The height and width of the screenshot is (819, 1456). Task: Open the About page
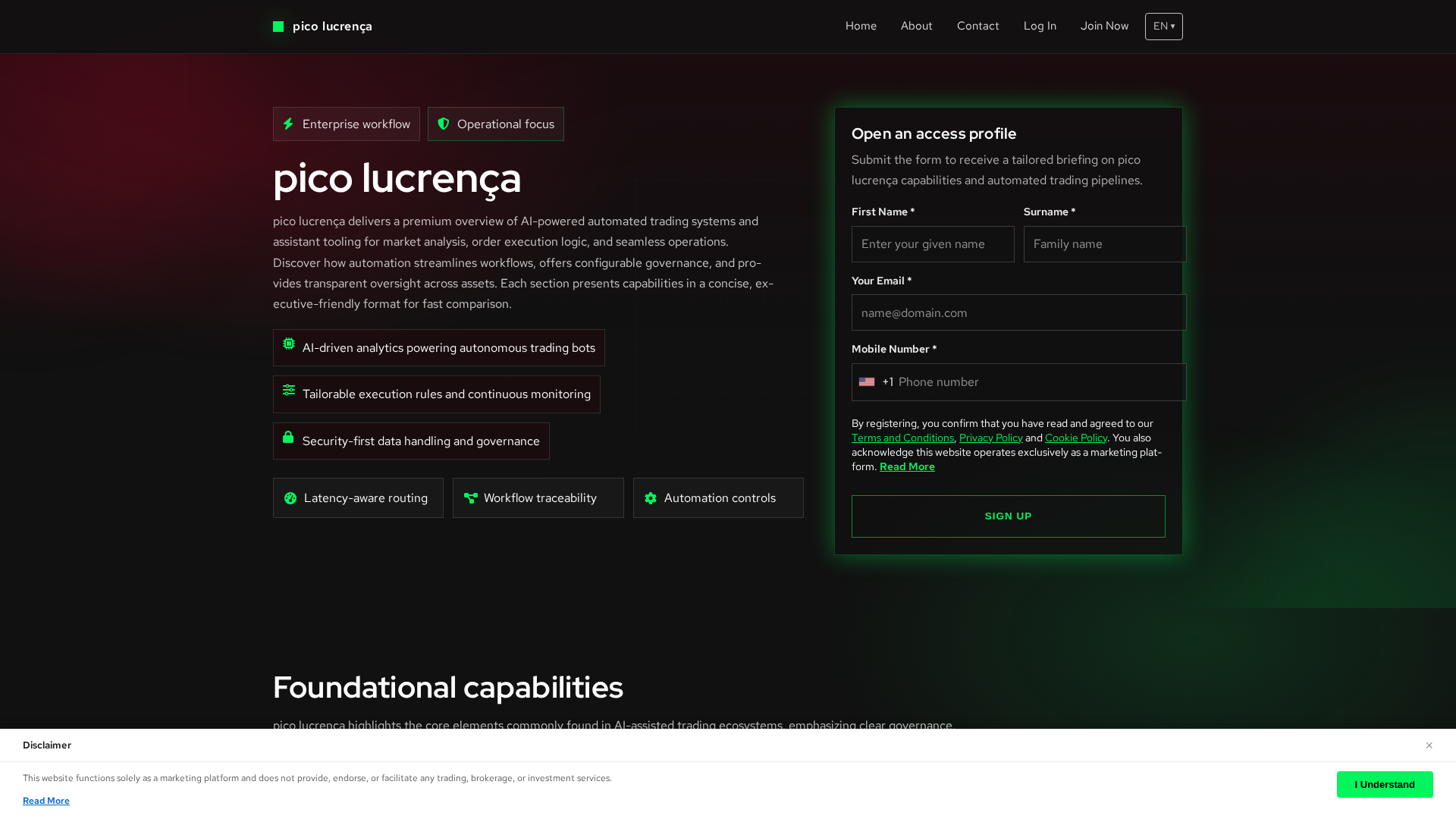(916, 26)
